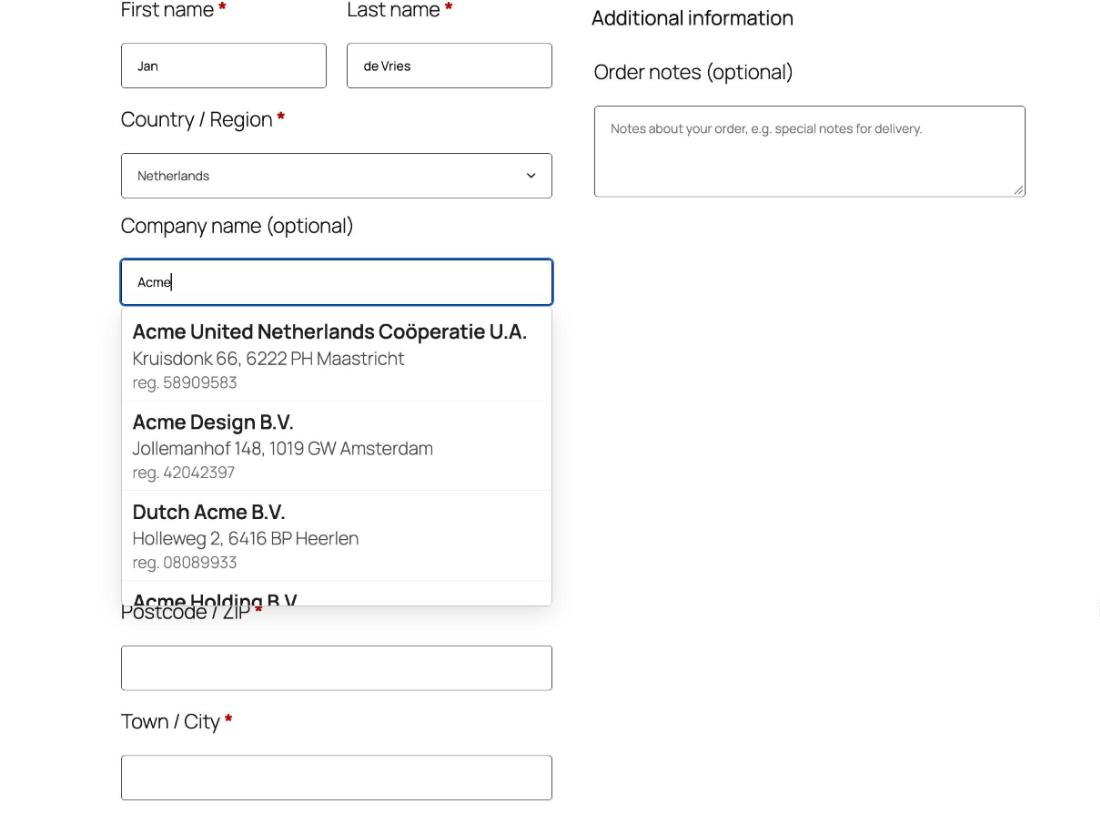
Task: Click the Company name (optional) label
Action: (x=236, y=226)
